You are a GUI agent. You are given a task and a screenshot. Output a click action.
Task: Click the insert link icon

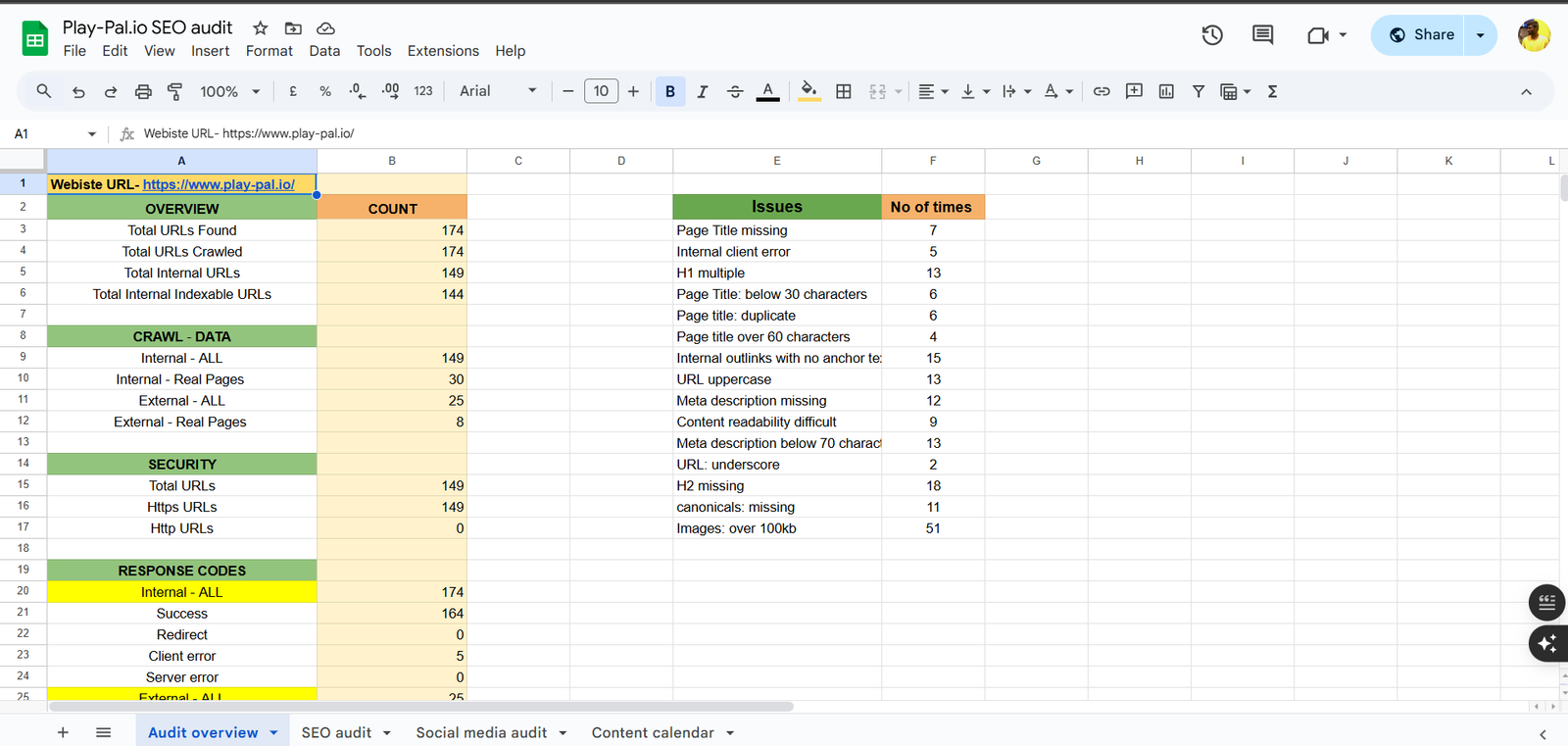coord(1102,91)
